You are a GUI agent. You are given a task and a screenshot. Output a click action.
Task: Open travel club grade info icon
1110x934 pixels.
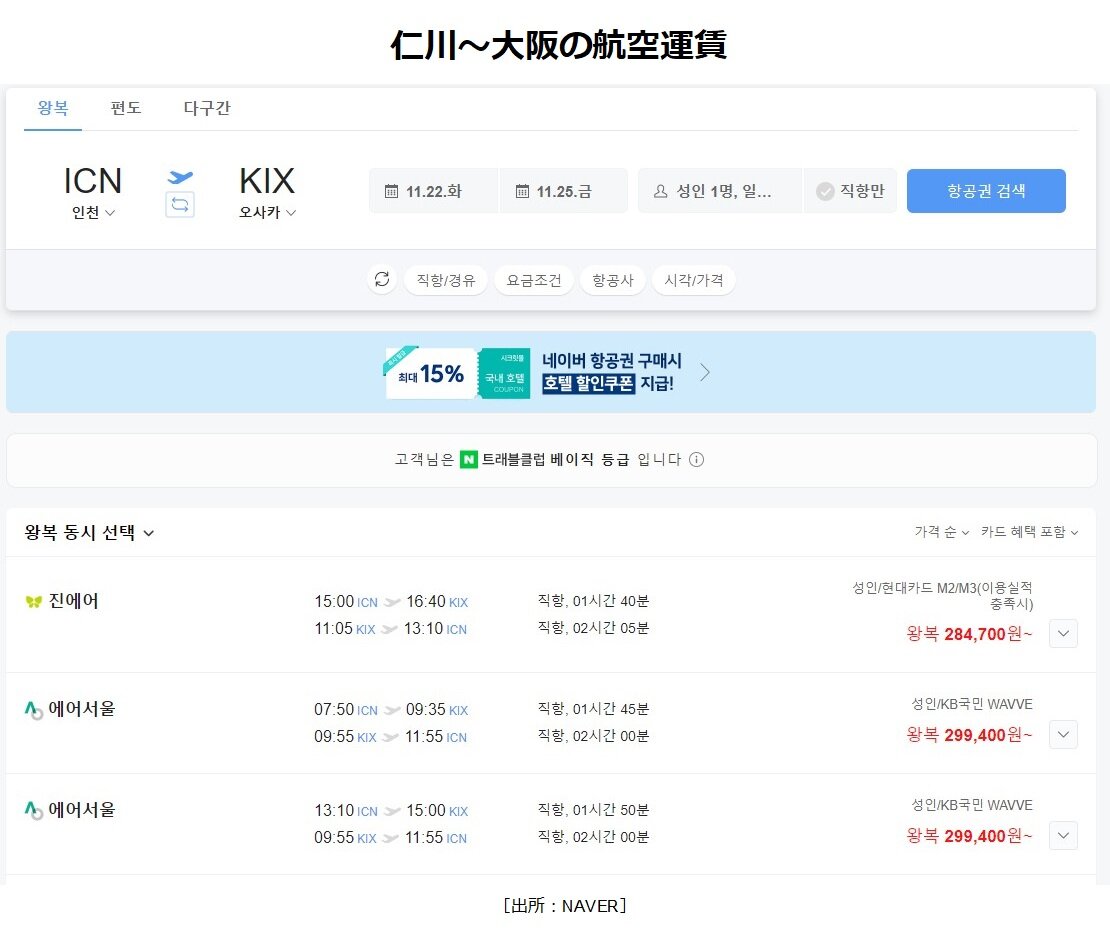(x=697, y=460)
